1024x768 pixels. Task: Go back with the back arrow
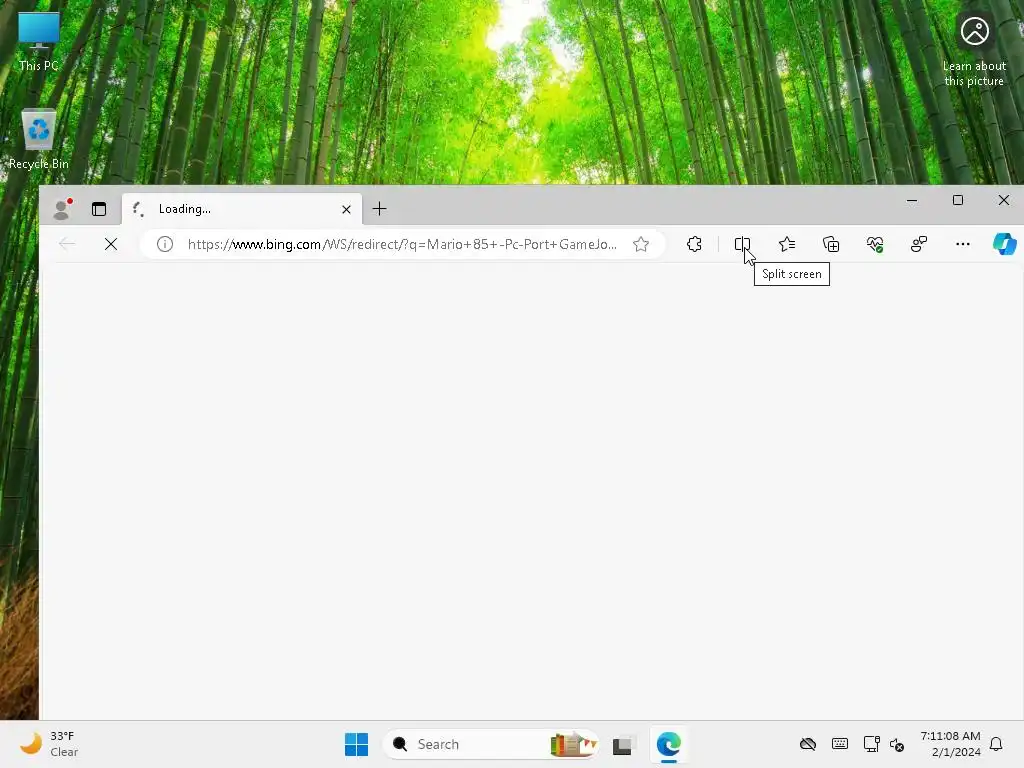pyautogui.click(x=67, y=244)
